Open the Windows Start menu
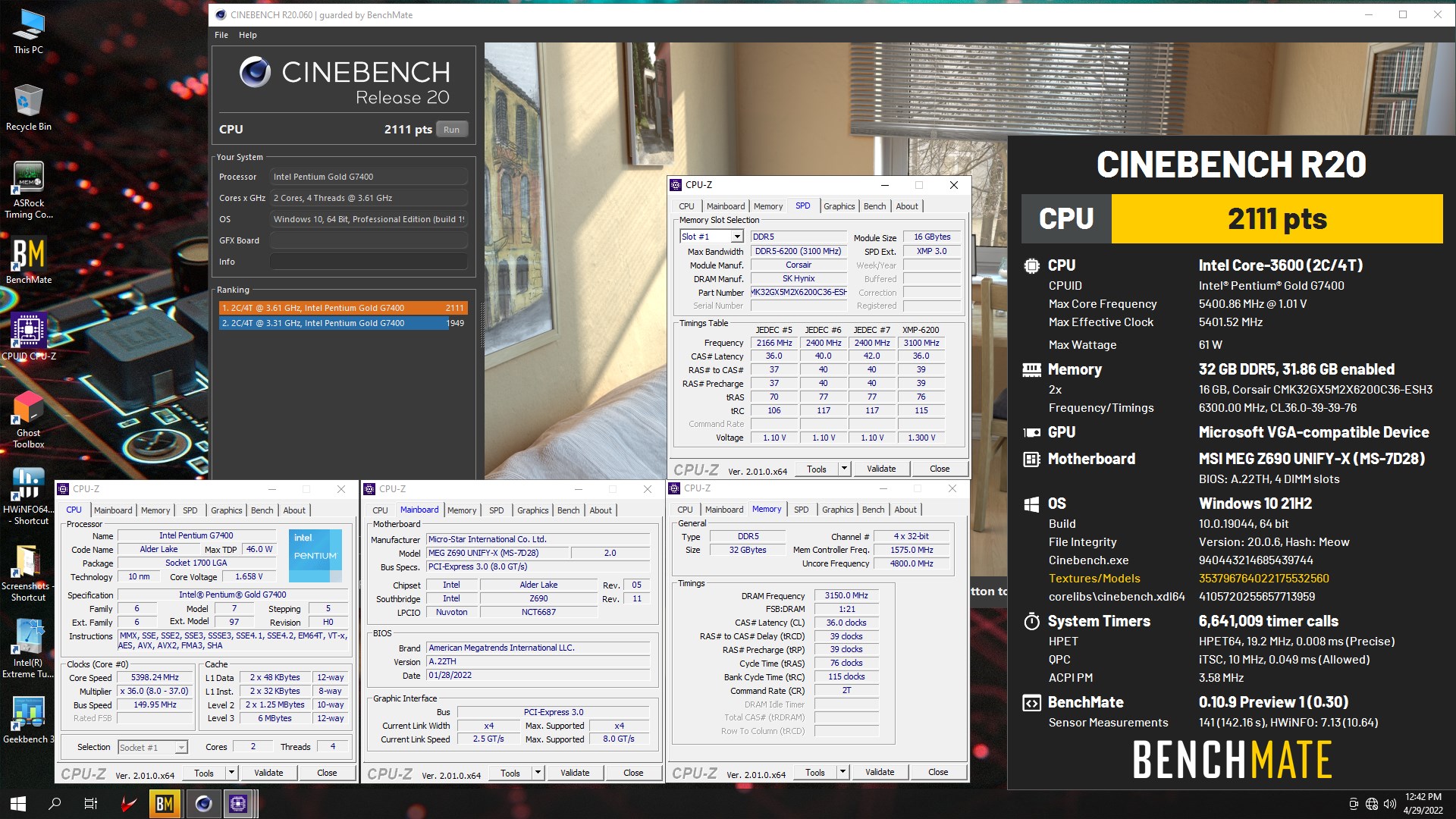 [x=18, y=803]
